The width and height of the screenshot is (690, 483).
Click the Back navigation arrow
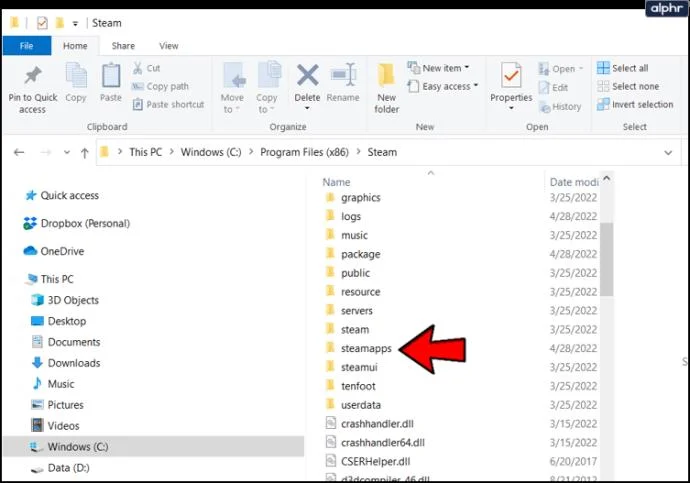(18, 152)
